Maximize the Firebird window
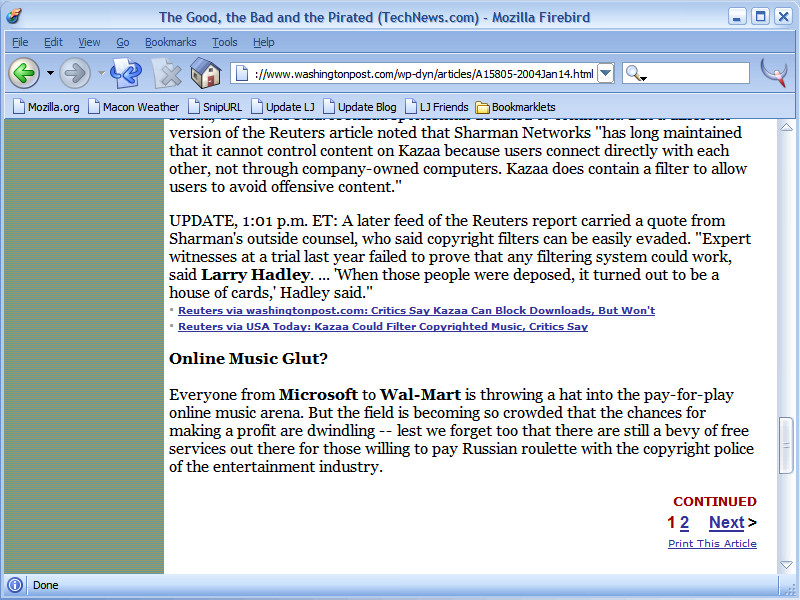The image size is (800, 600). click(x=760, y=16)
